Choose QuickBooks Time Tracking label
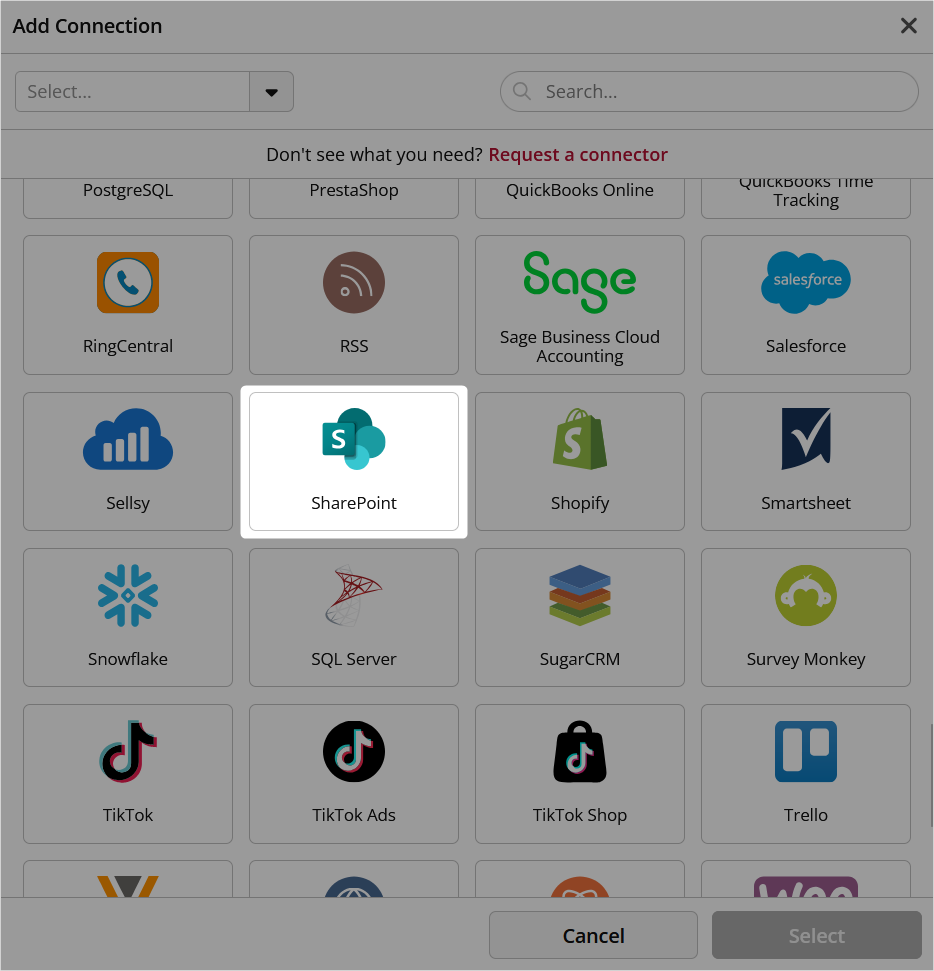The height and width of the screenshot is (971, 934). click(806, 193)
